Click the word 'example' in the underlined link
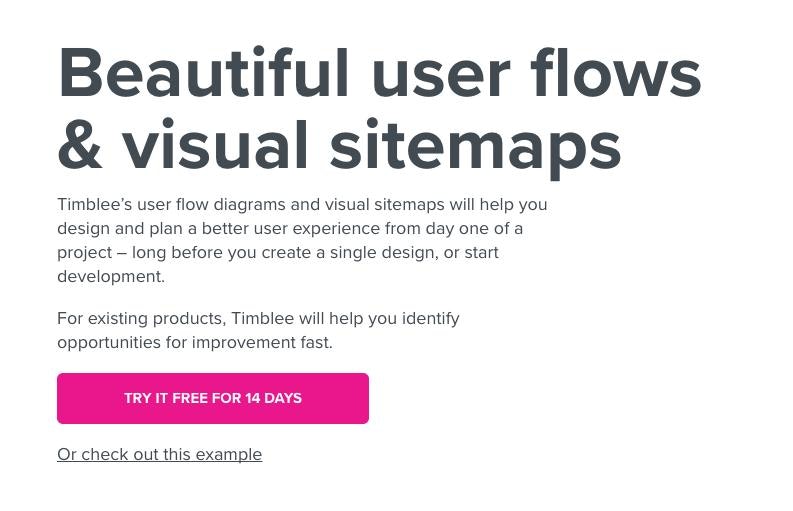 coord(229,454)
